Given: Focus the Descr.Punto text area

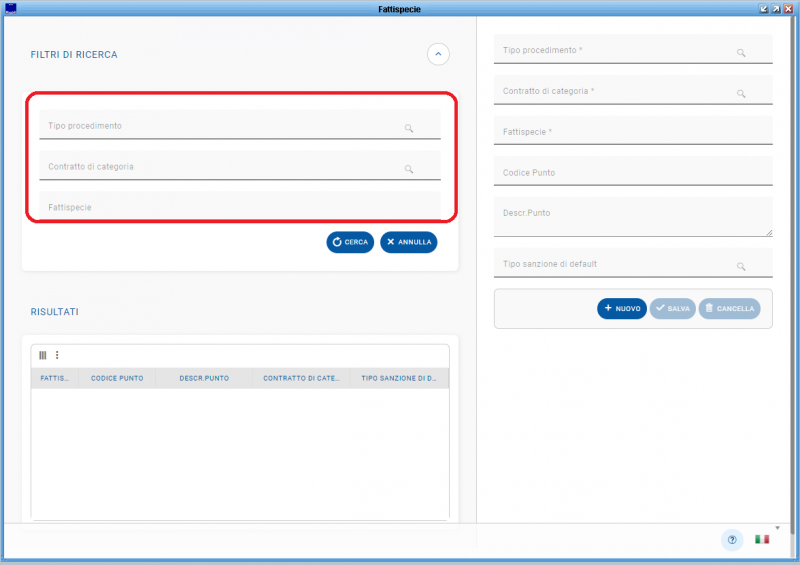Looking at the screenshot, I should [x=633, y=217].
